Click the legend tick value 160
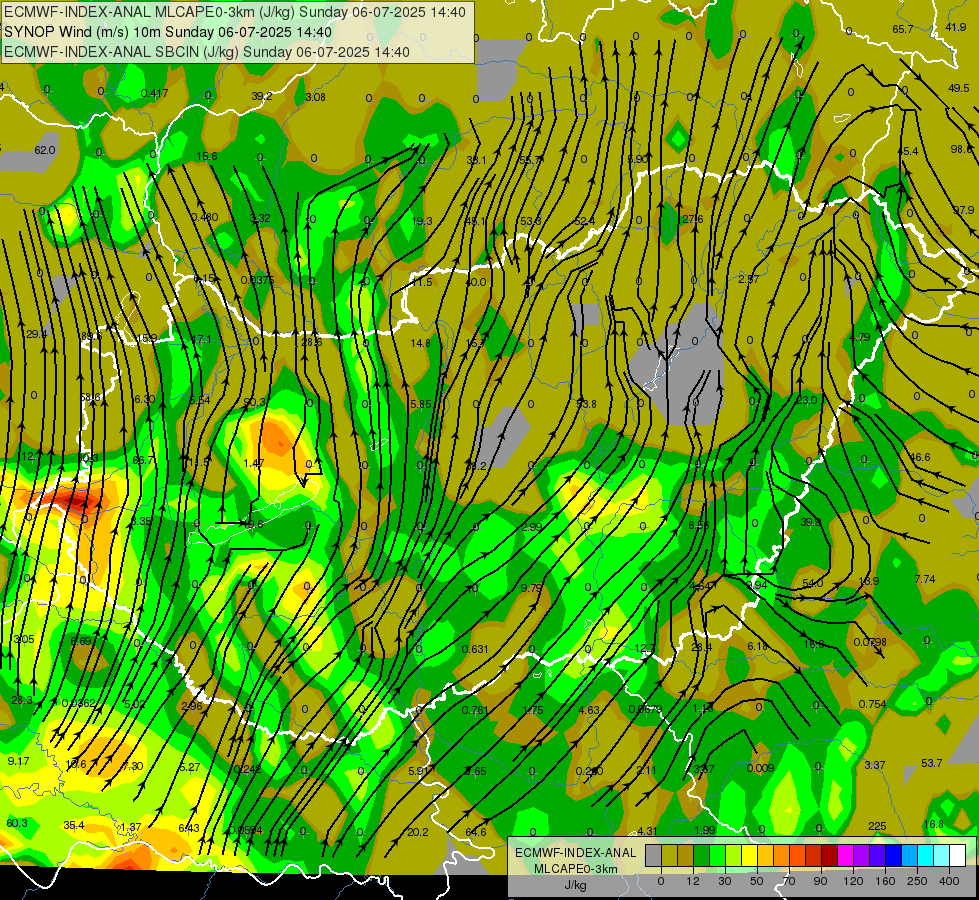 click(x=885, y=881)
